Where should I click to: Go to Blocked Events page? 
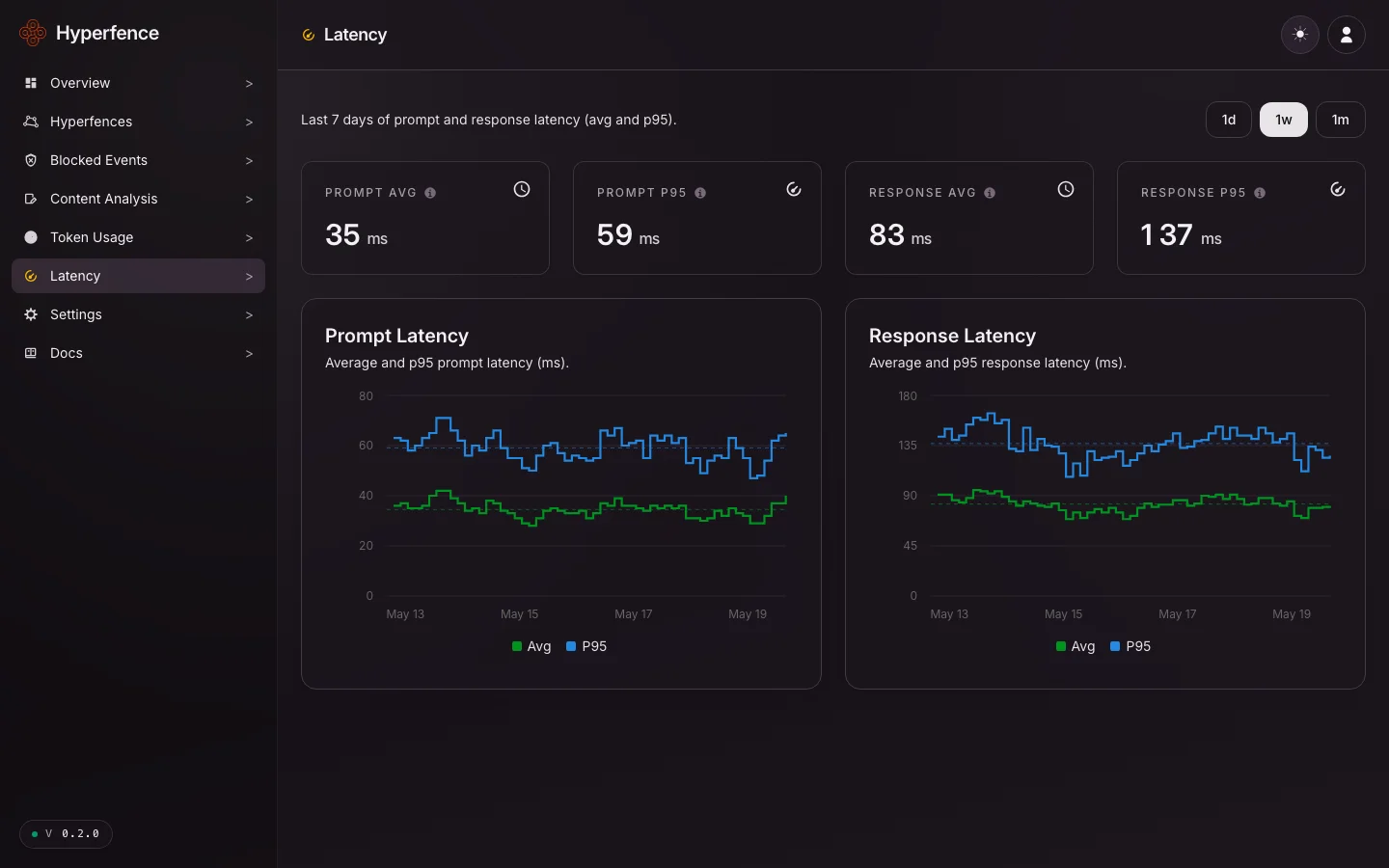pos(138,160)
